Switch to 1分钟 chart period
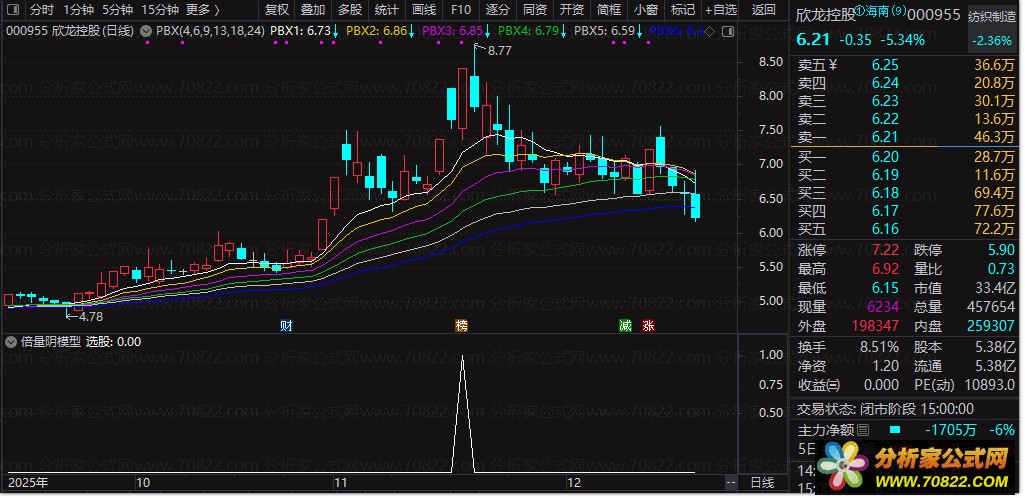The height and width of the screenshot is (498, 1025). tap(78, 10)
